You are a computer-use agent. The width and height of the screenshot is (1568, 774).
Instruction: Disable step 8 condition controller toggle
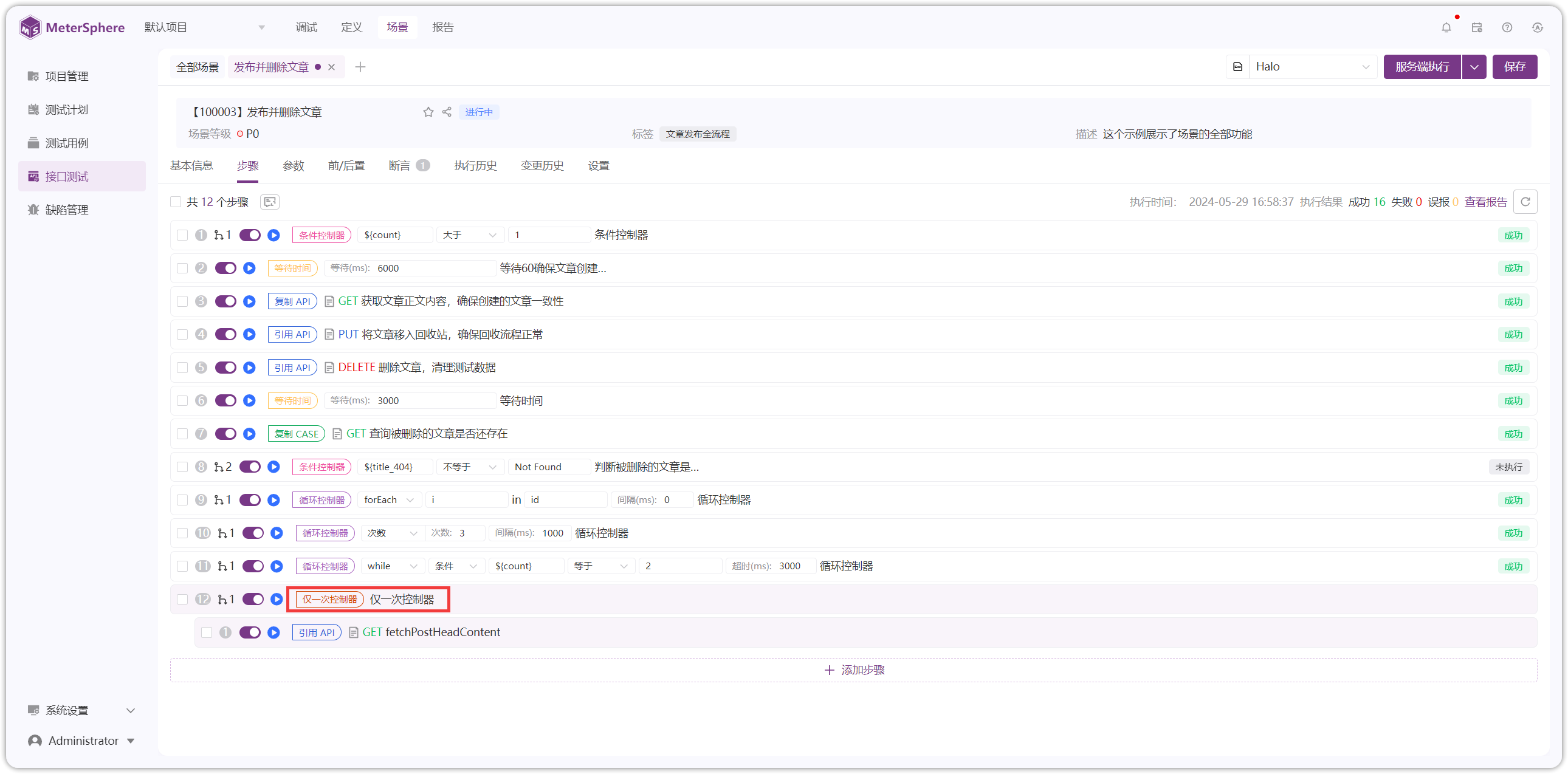[250, 467]
